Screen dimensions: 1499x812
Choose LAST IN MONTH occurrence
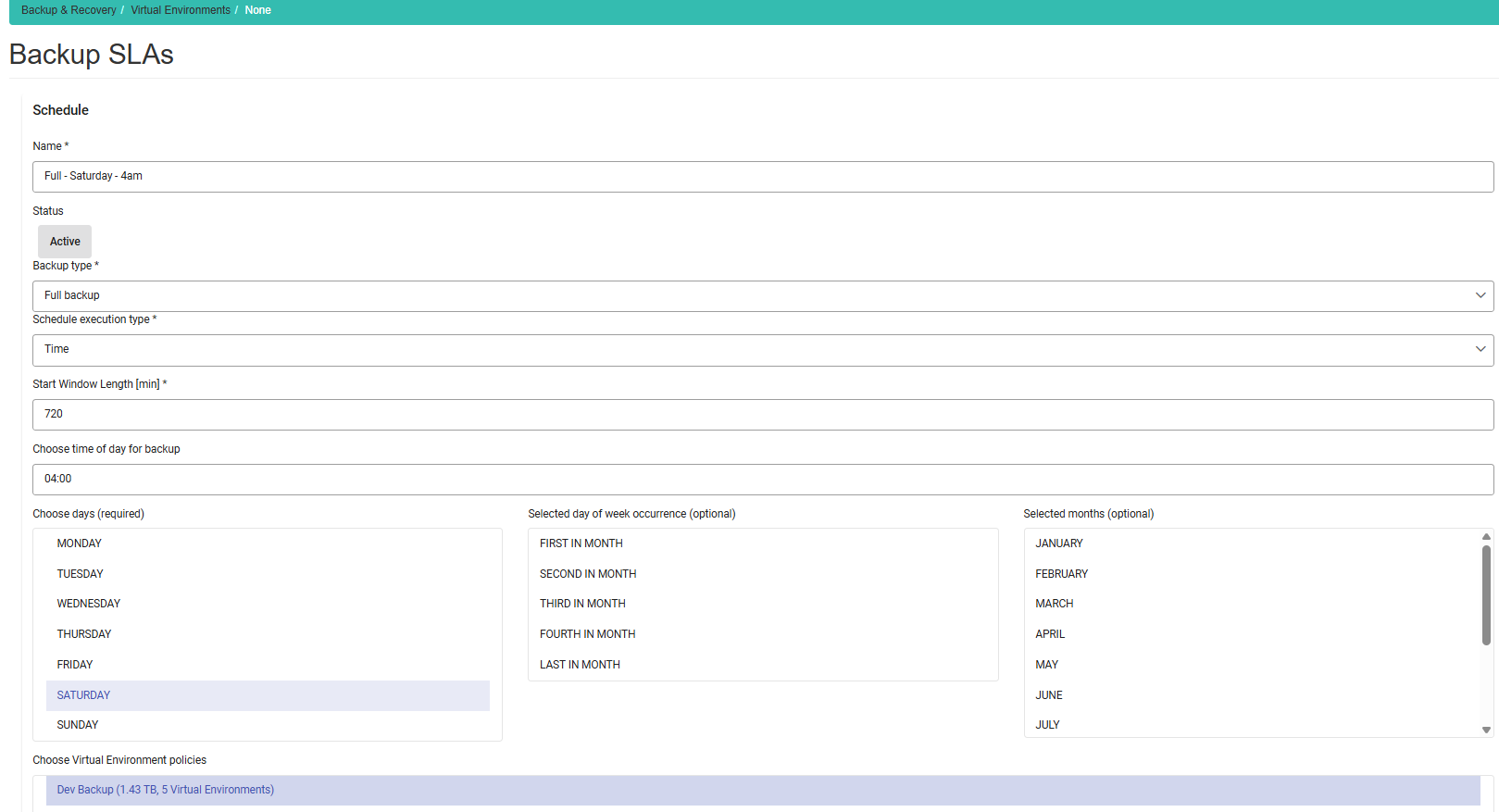[x=763, y=665]
